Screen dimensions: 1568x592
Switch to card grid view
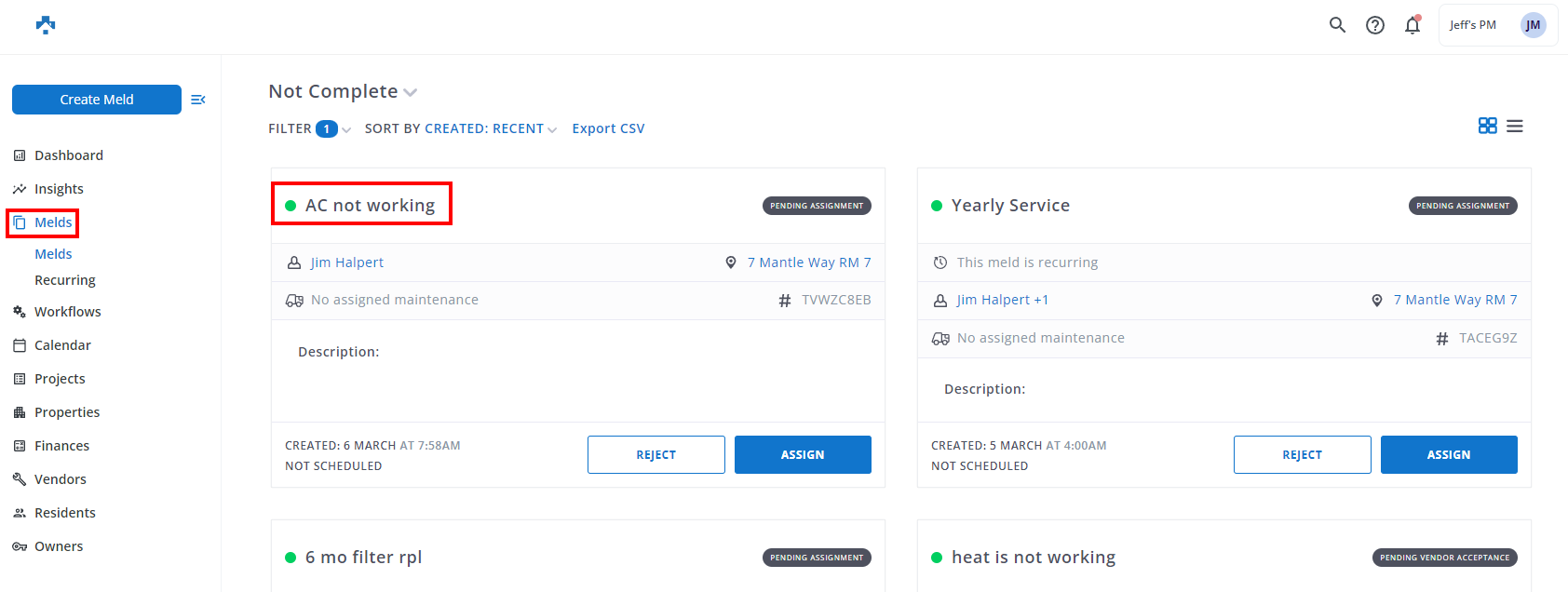click(x=1487, y=126)
